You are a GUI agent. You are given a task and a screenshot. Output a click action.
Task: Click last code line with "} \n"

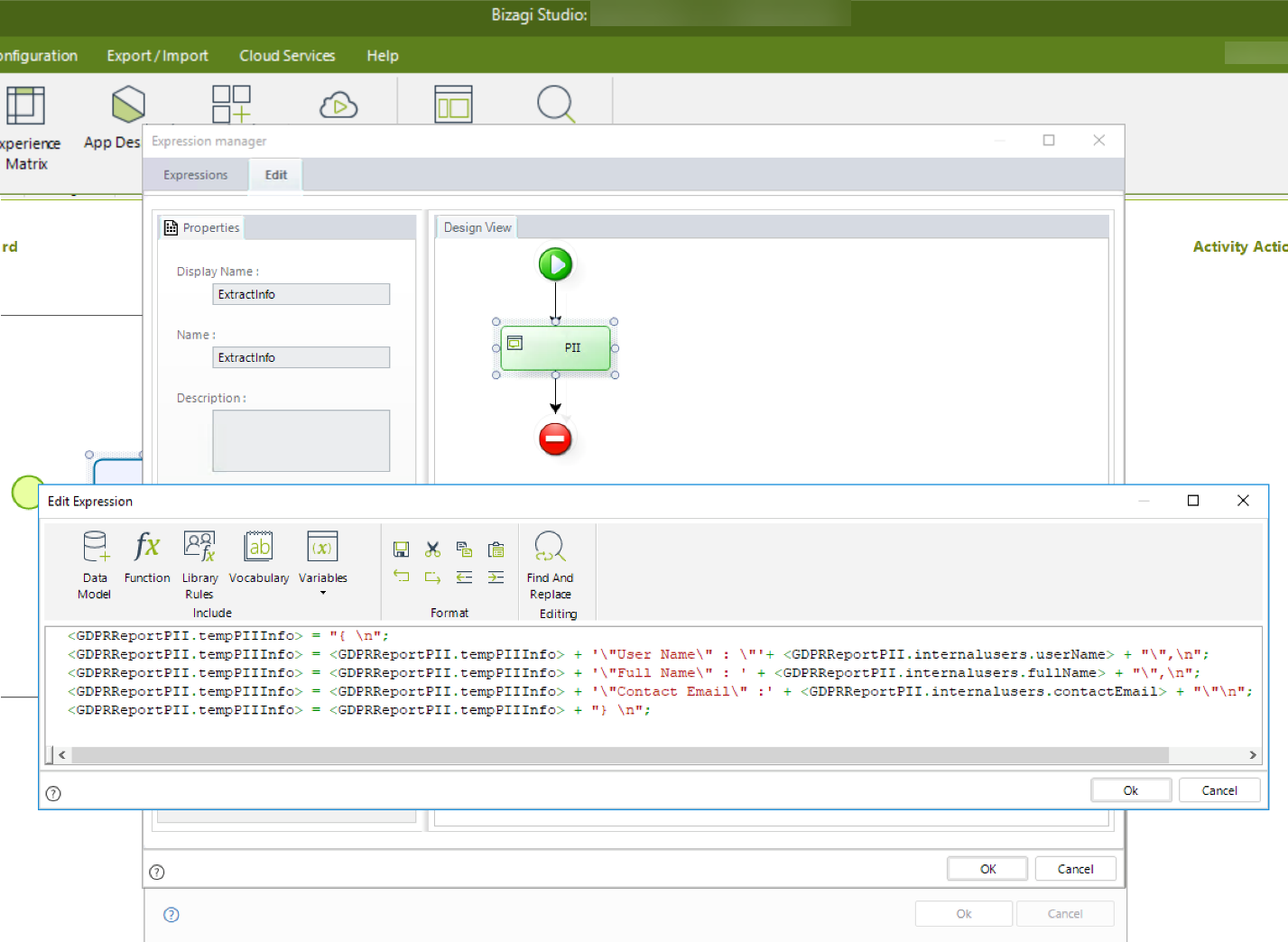tap(358, 710)
